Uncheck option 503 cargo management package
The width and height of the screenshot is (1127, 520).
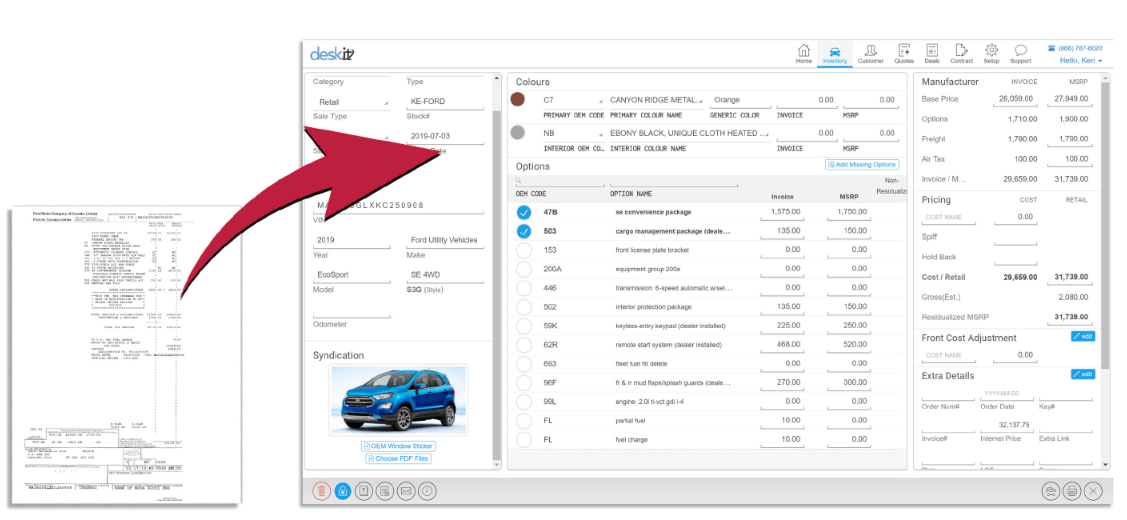point(524,232)
